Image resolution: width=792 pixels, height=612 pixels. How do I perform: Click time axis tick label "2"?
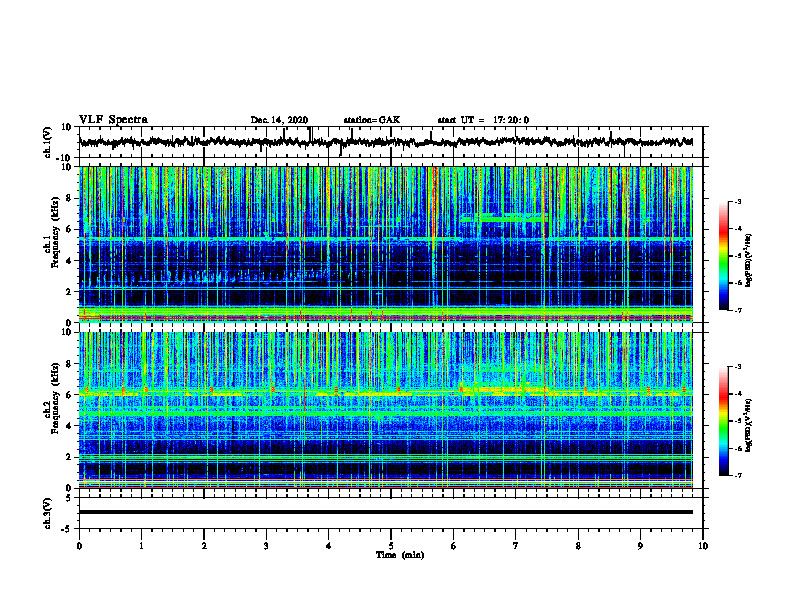pos(204,546)
